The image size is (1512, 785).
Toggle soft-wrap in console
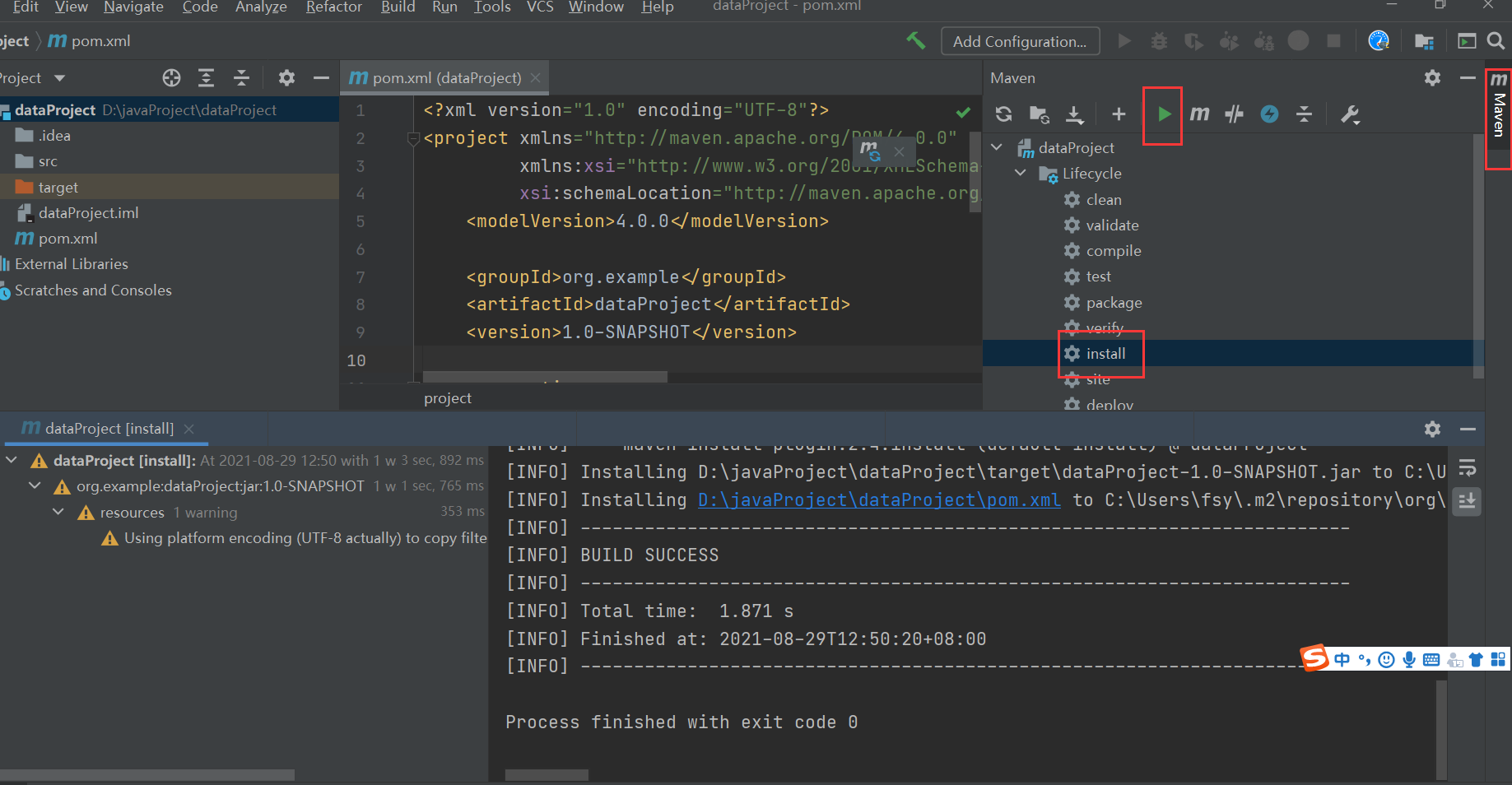point(1467,468)
